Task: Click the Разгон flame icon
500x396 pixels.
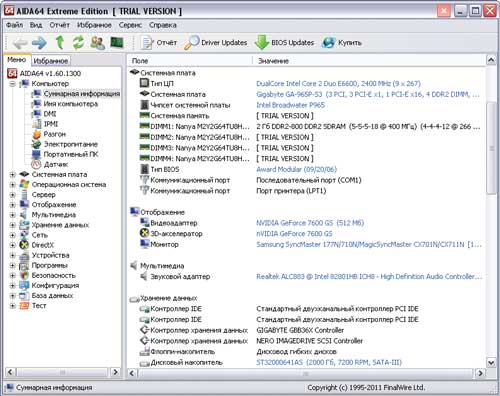Action: 36,134
